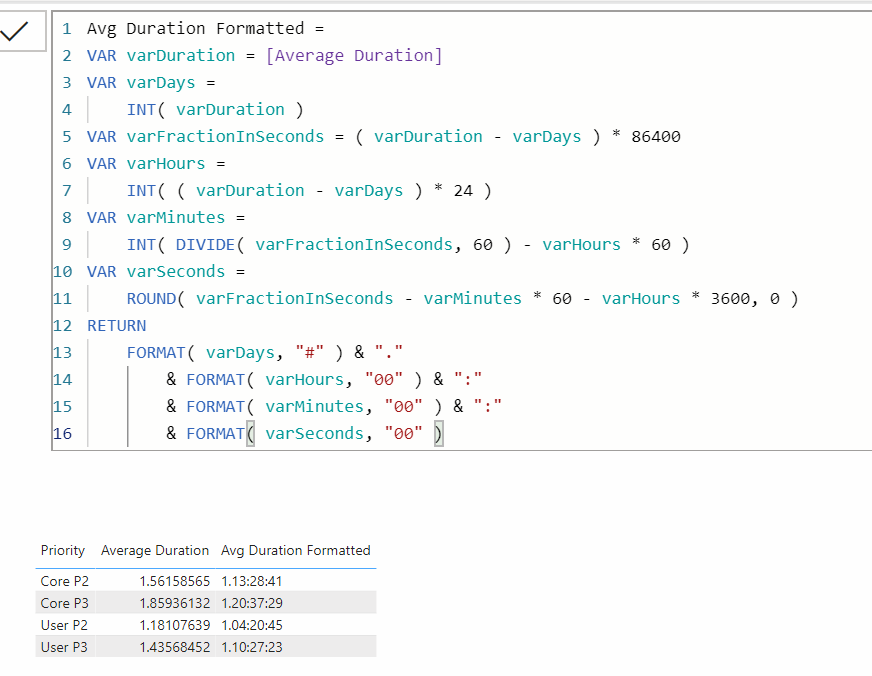Click the value 1.56158565

pos(175,581)
